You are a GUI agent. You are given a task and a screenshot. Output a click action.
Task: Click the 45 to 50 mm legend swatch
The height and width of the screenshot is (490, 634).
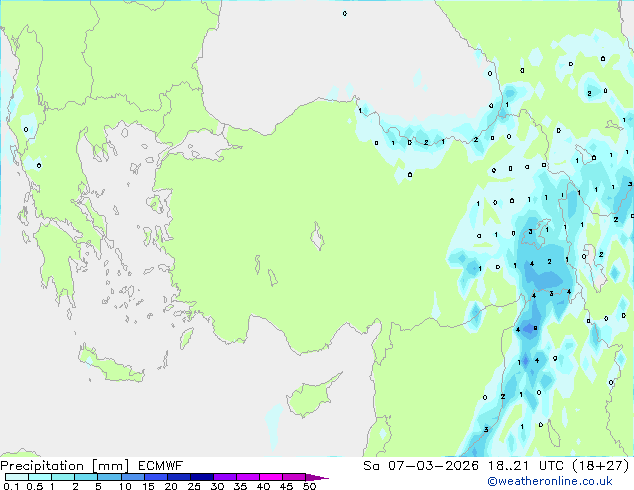(x=294, y=477)
